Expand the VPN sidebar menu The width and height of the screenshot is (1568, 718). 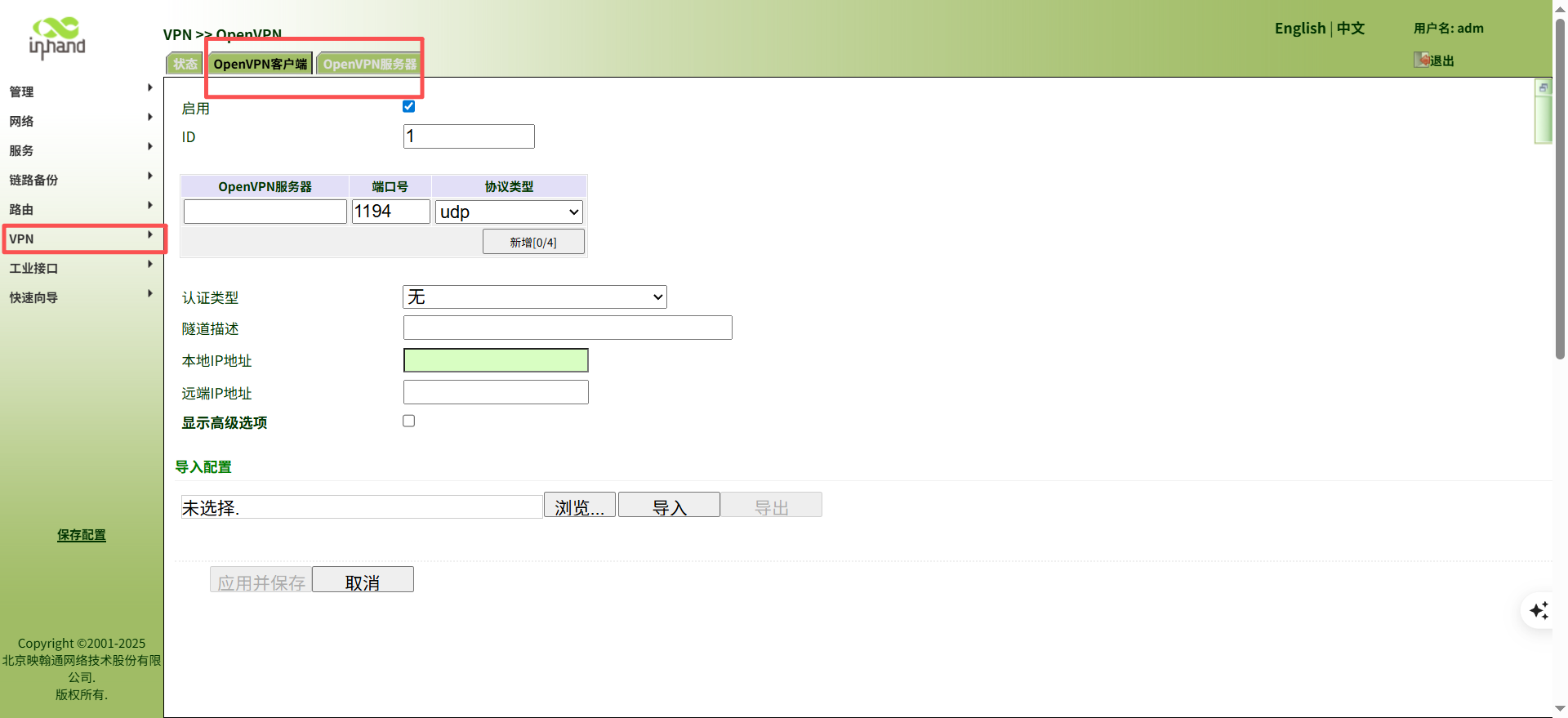(82, 239)
